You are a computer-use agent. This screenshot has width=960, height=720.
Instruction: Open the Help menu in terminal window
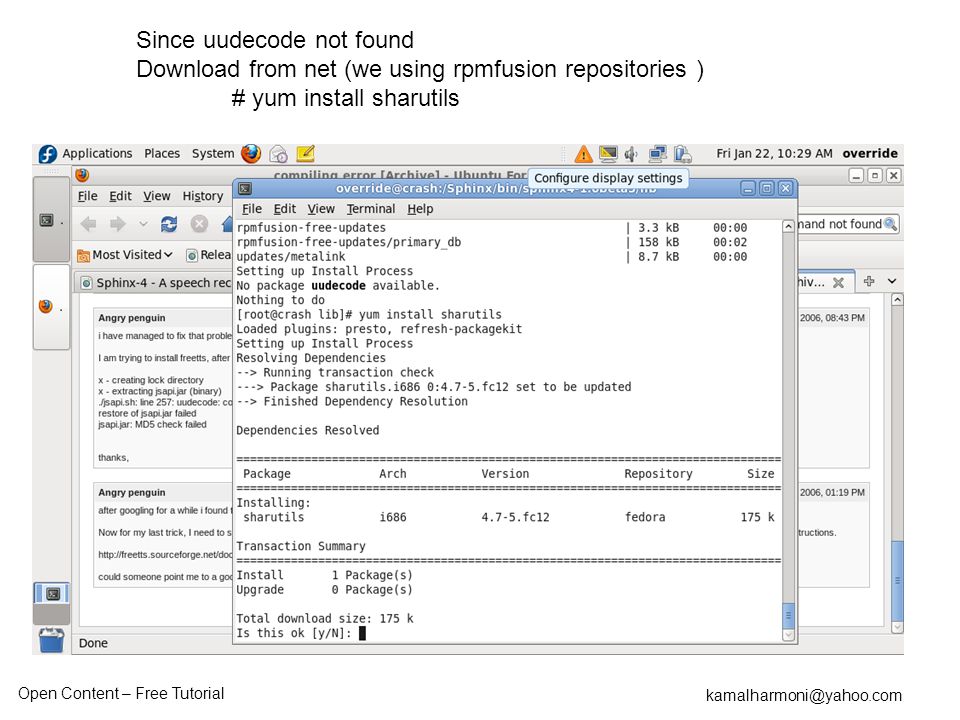tap(420, 209)
